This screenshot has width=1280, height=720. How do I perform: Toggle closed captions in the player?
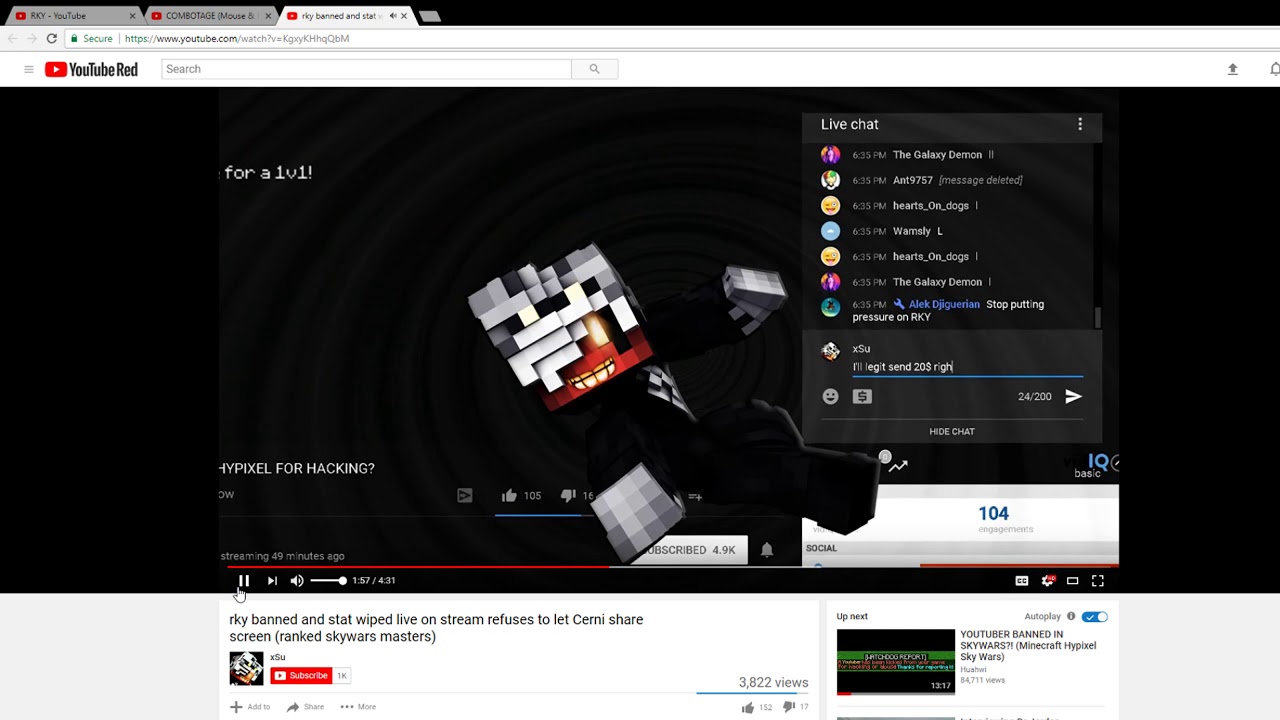pyautogui.click(x=1022, y=581)
